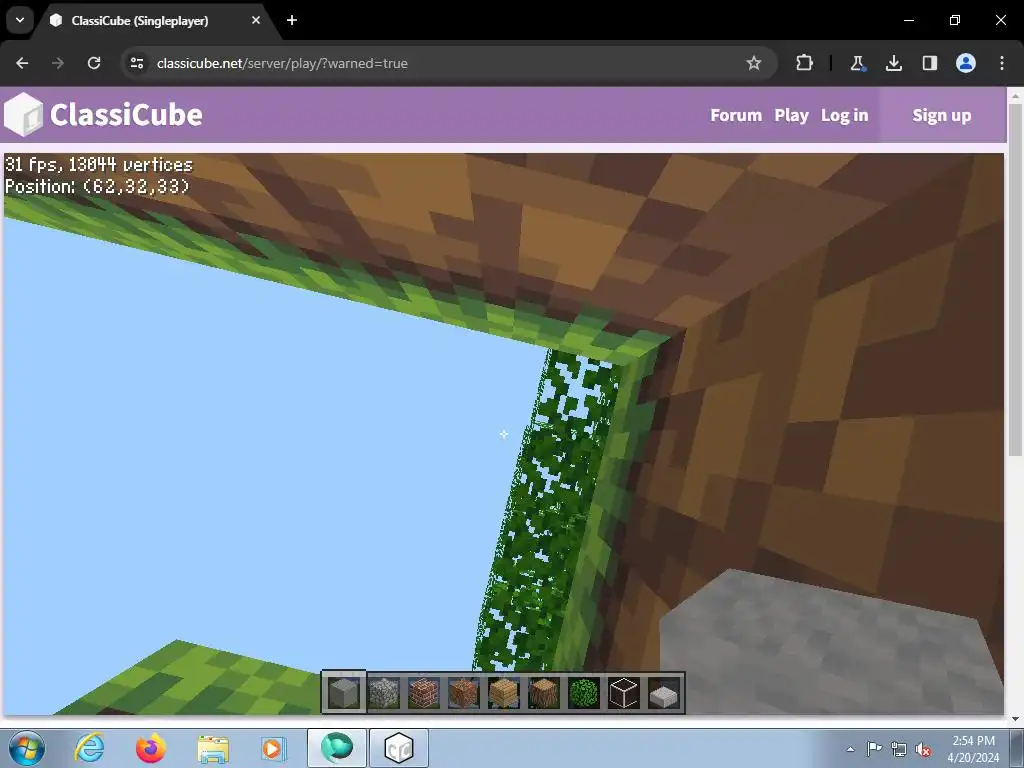The width and height of the screenshot is (1024, 768).
Task: Select the wooden planks block in the hotbar
Action: pos(504,693)
